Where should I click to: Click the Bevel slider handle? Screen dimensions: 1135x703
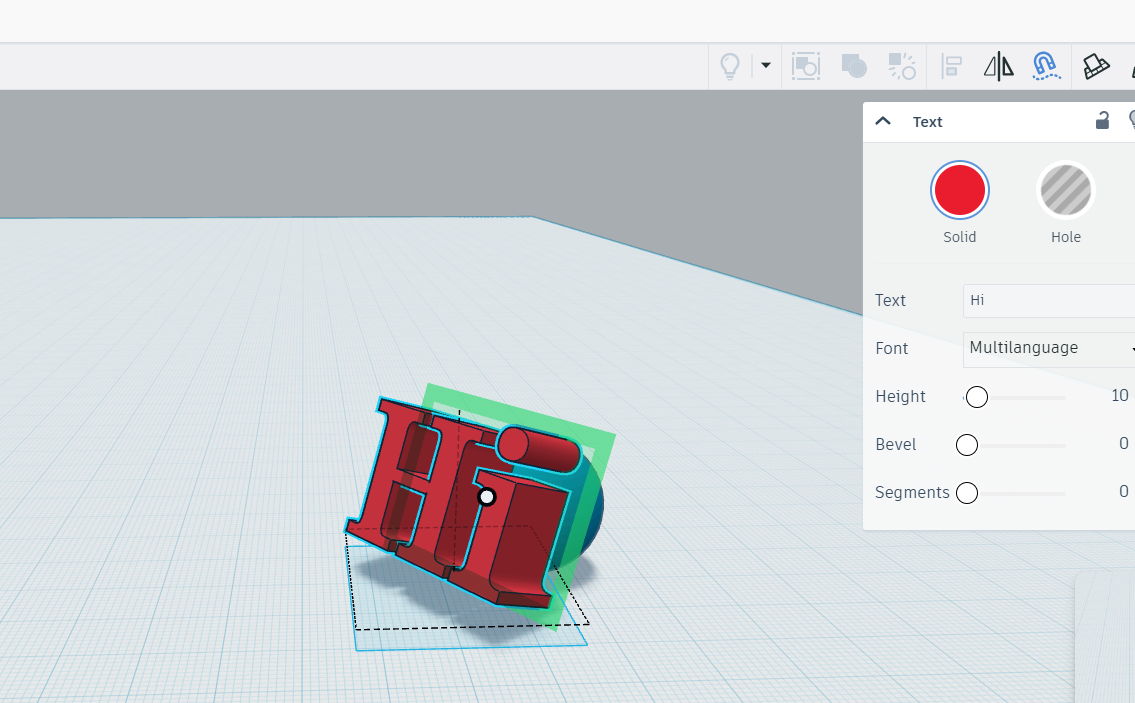tap(967, 445)
